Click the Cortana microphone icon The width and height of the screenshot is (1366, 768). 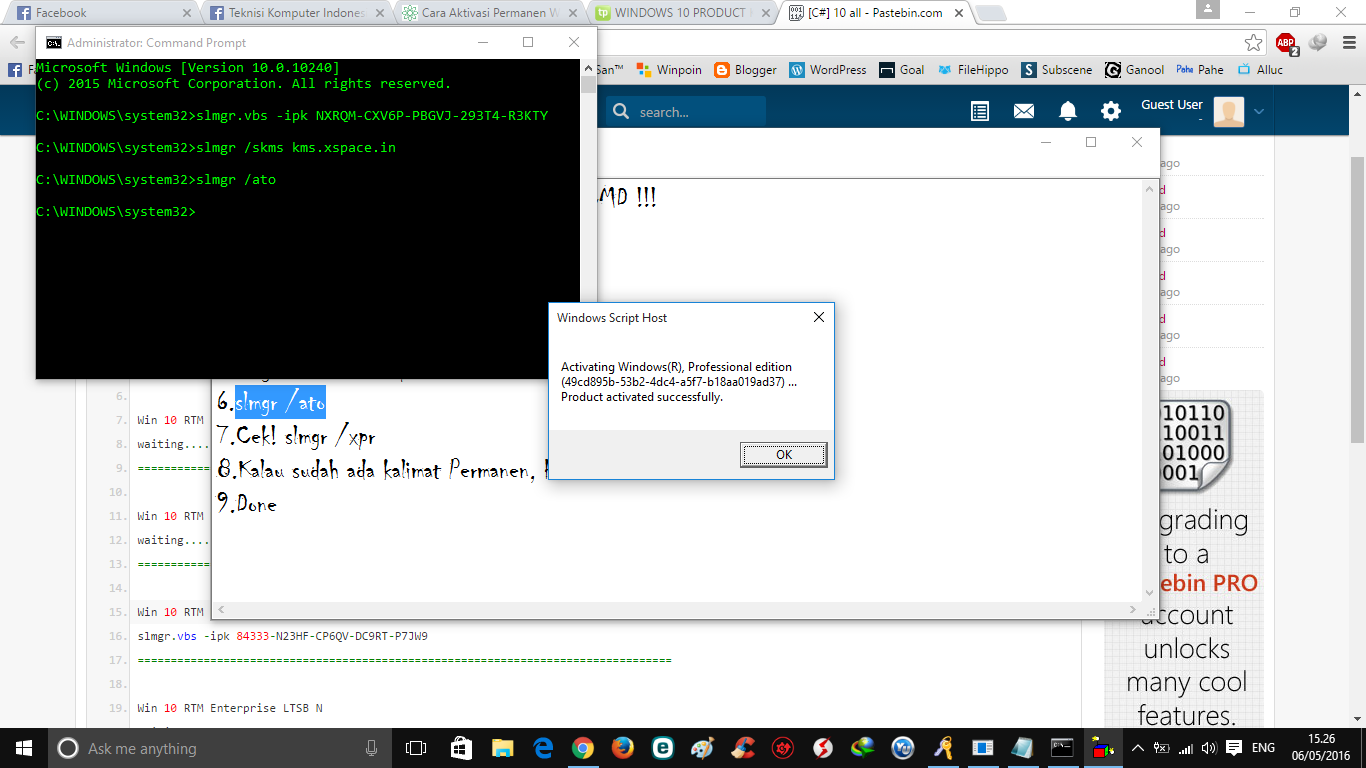click(x=371, y=748)
